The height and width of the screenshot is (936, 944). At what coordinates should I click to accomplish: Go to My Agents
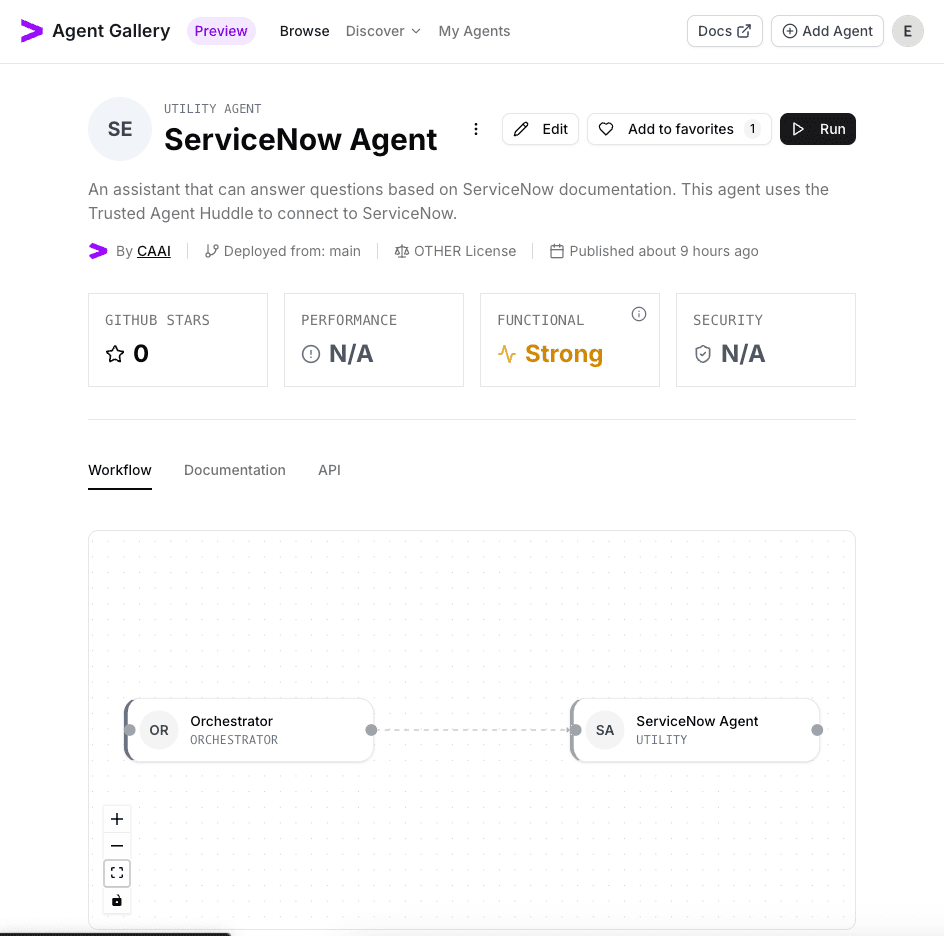[x=474, y=31]
